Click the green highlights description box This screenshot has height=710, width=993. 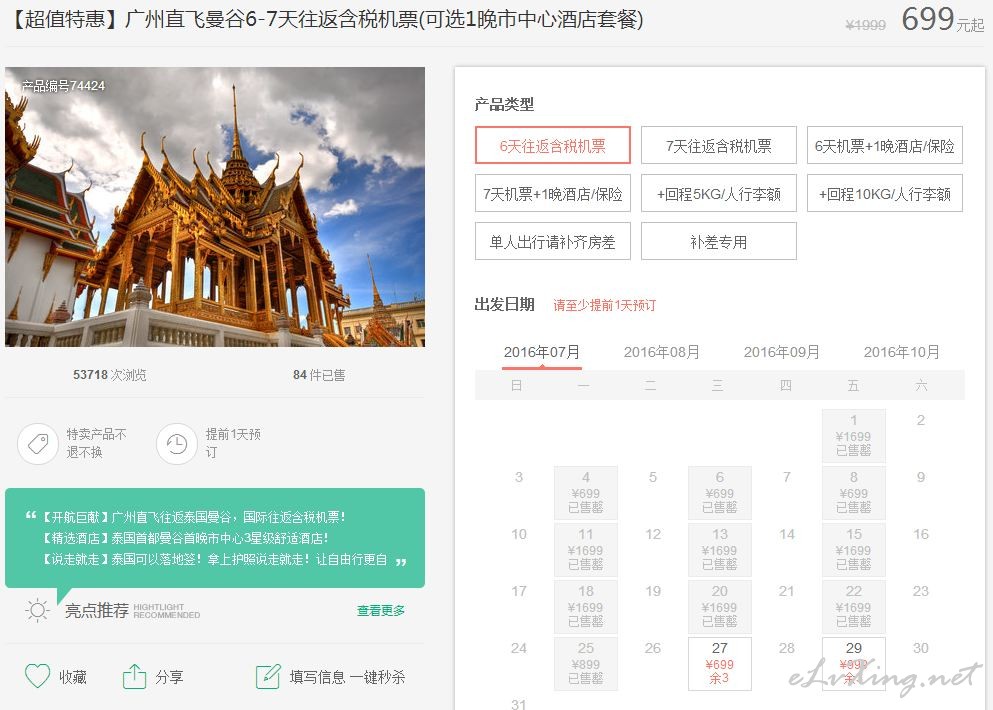[215, 538]
